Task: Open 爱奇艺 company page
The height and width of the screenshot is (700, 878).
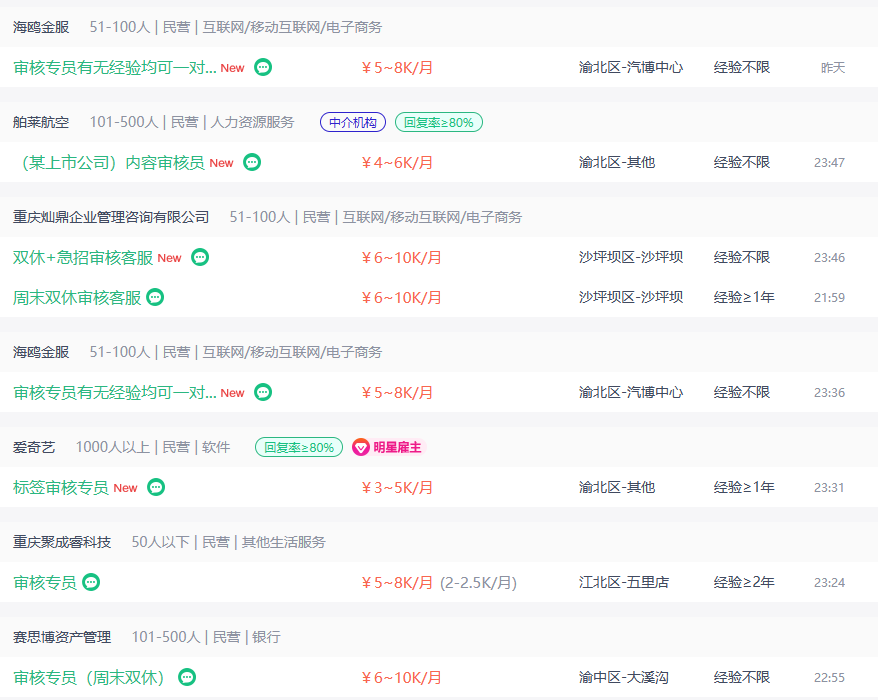Action: coord(34,447)
